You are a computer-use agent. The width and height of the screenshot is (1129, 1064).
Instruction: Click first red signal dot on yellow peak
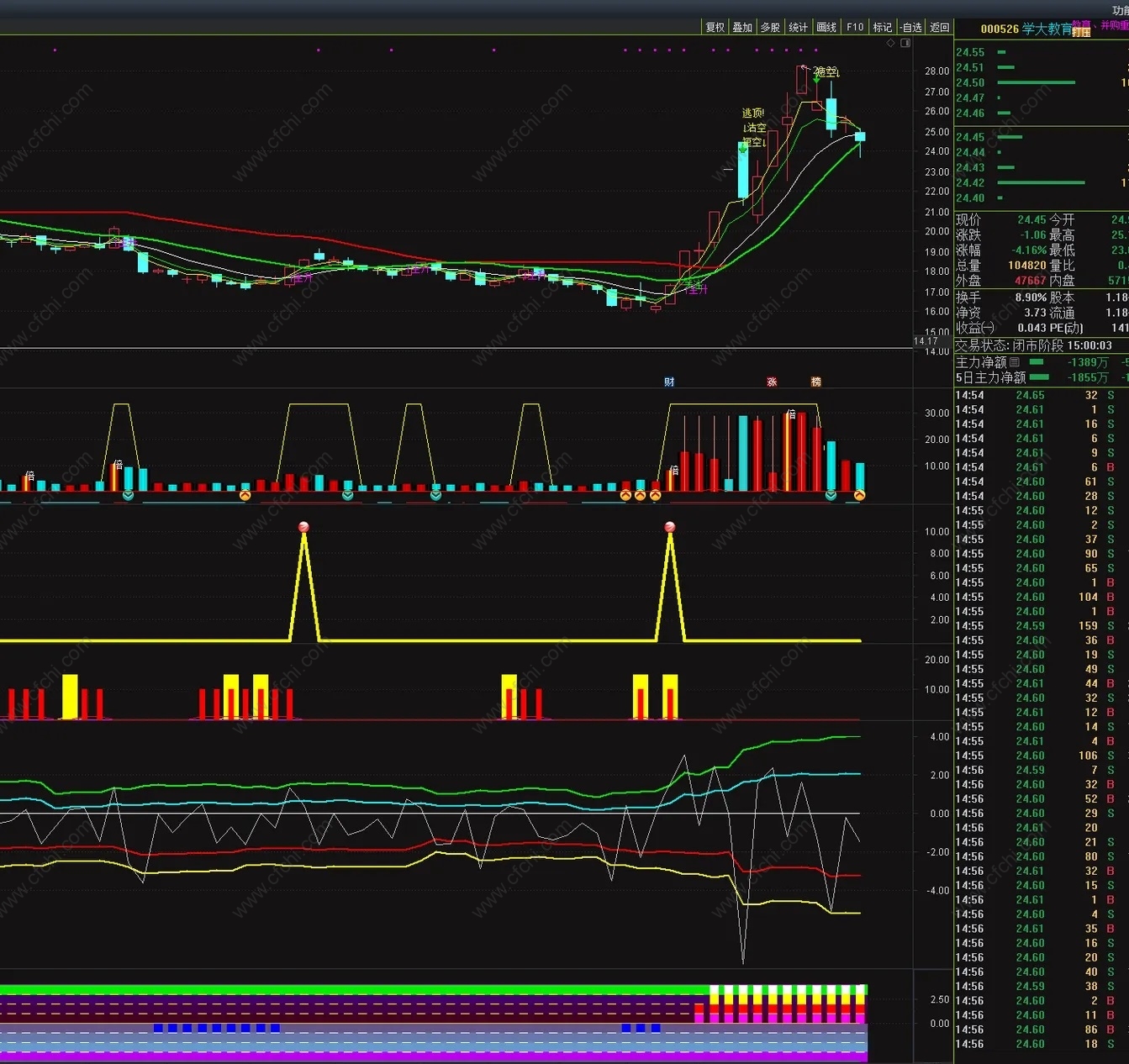click(x=303, y=527)
